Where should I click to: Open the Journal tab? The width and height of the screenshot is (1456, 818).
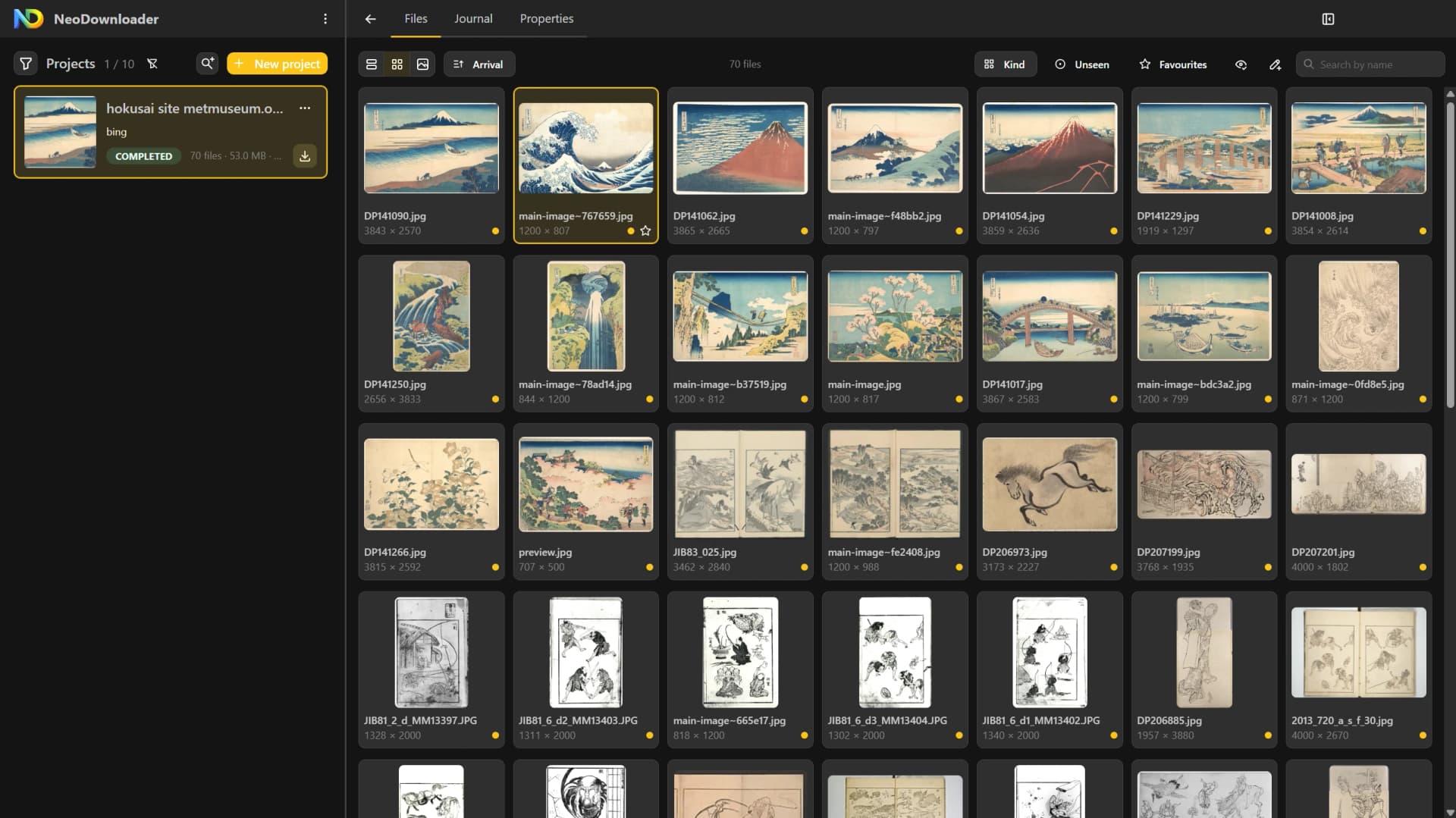pyautogui.click(x=473, y=19)
